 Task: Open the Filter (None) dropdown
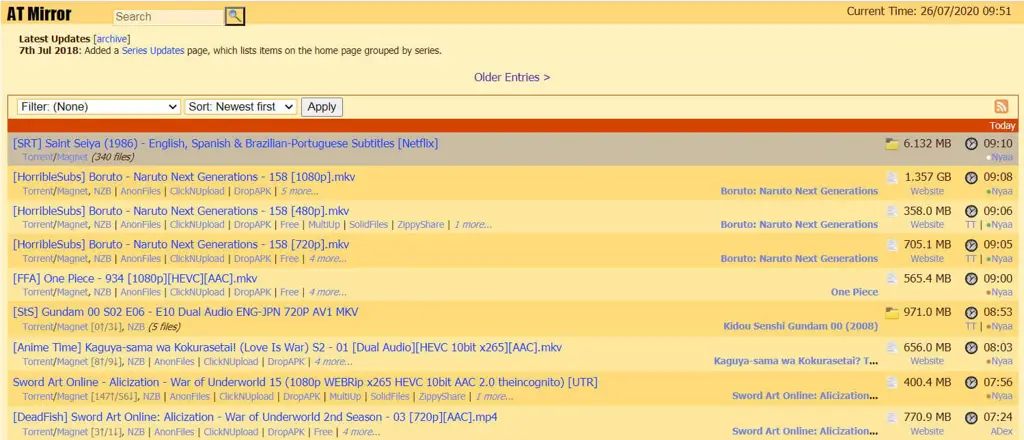click(99, 106)
